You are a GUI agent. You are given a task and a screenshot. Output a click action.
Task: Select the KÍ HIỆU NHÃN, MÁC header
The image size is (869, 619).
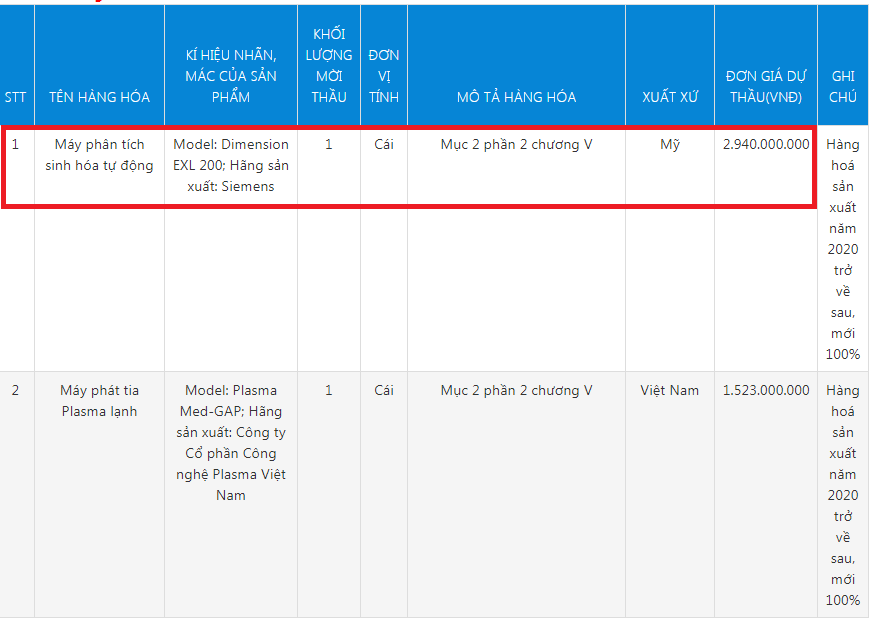[x=231, y=76]
